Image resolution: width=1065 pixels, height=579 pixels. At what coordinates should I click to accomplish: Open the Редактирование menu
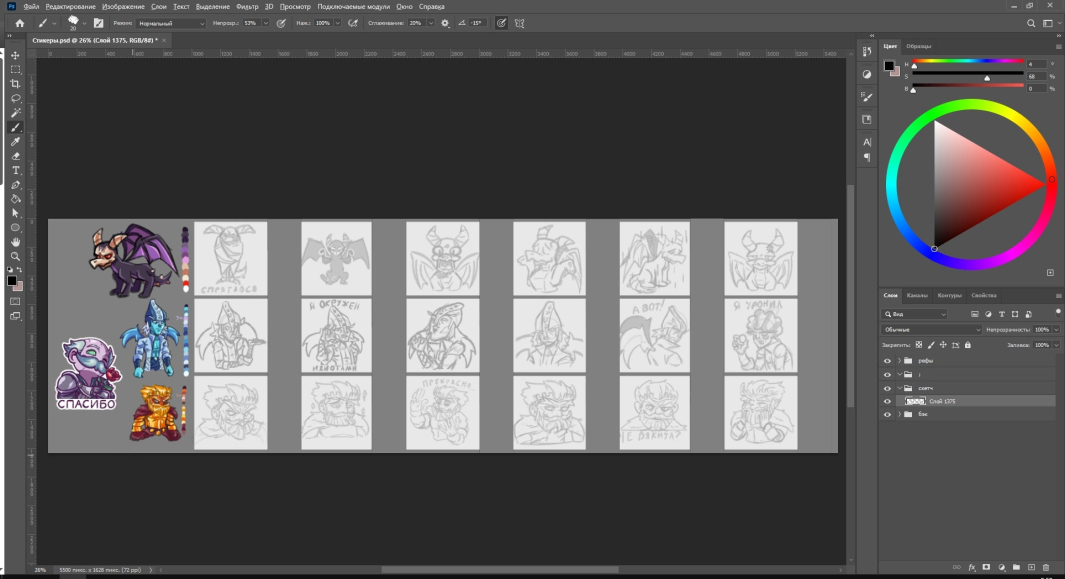pos(71,6)
